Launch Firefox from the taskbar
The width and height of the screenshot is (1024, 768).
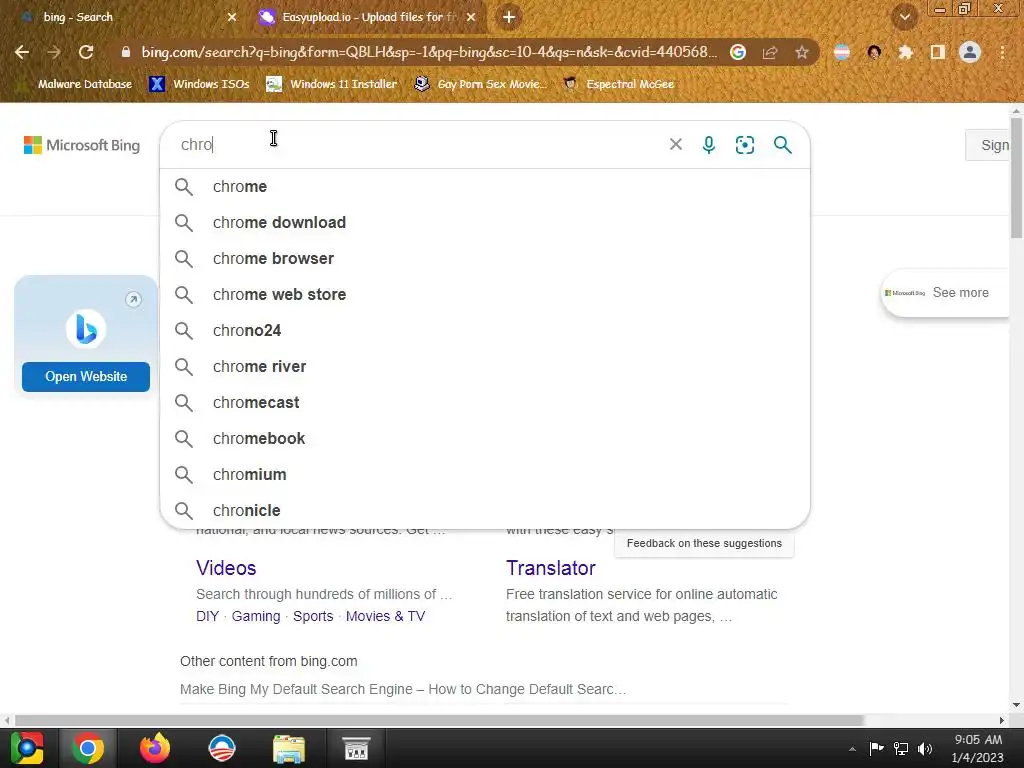[155, 748]
